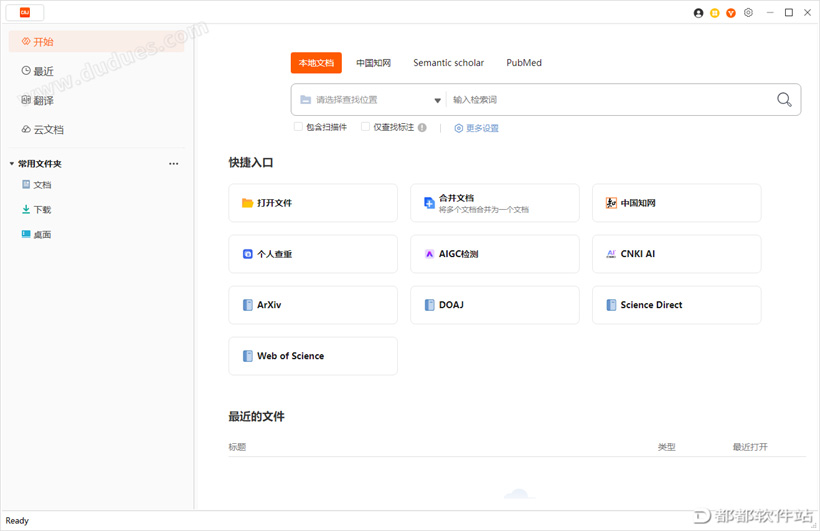The height and width of the screenshot is (531, 820).
Task: Switch to the 中国知网 search tab
Action: pyautogui.click(x=373, y=63)
